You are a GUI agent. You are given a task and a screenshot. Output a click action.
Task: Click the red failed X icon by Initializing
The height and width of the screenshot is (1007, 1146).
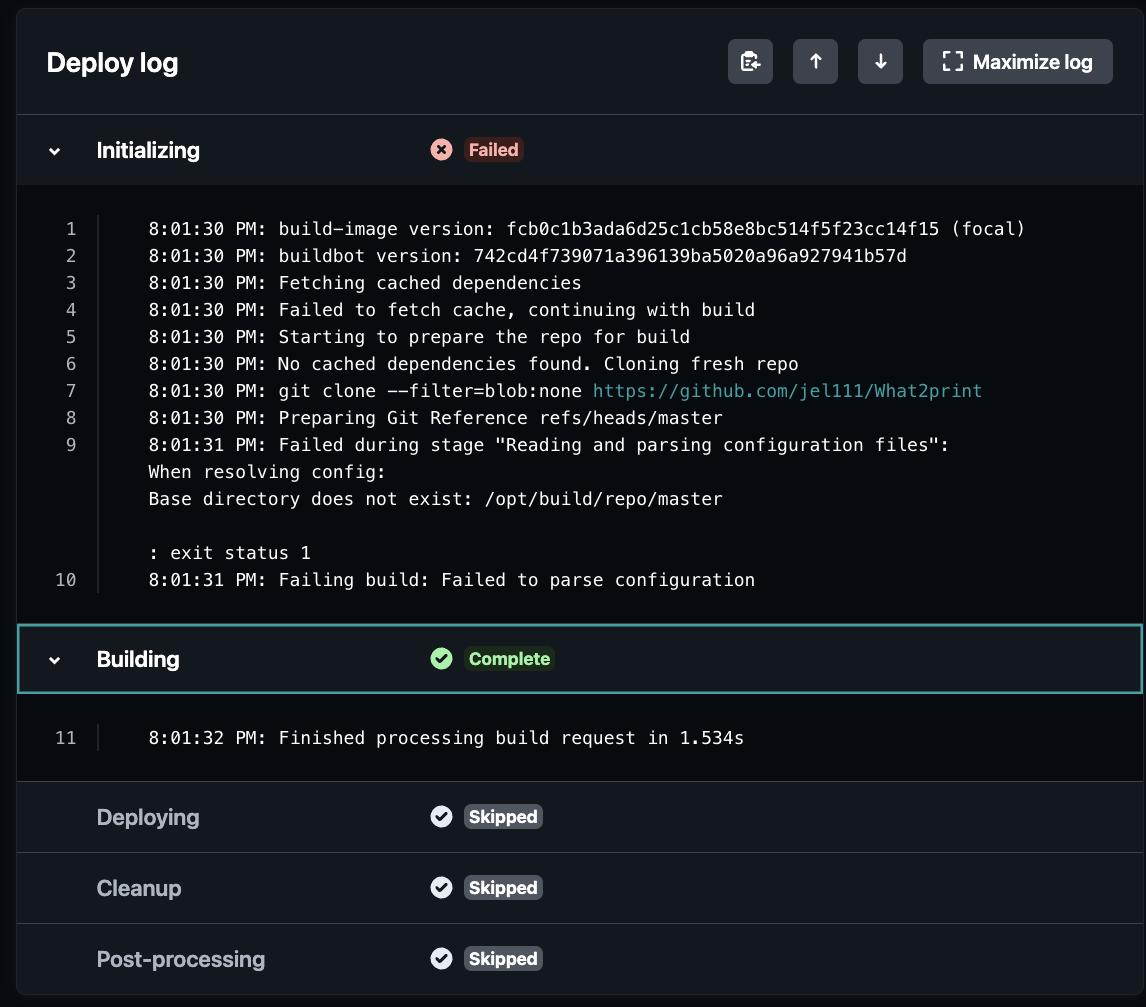click(441, 150)
